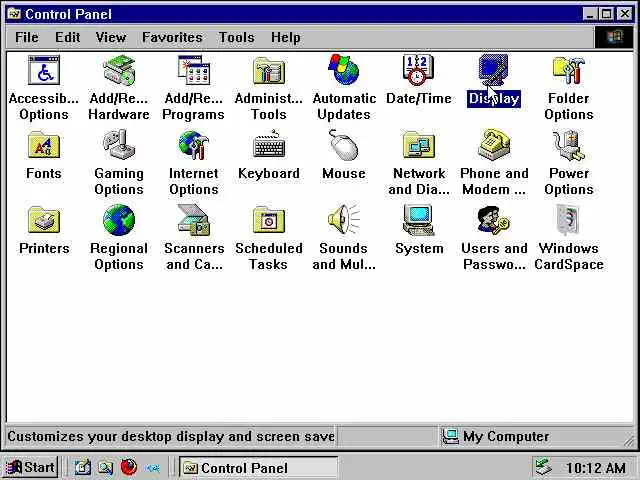Click the Start button
The image size is (640, 480).
(x=30, y=467)
